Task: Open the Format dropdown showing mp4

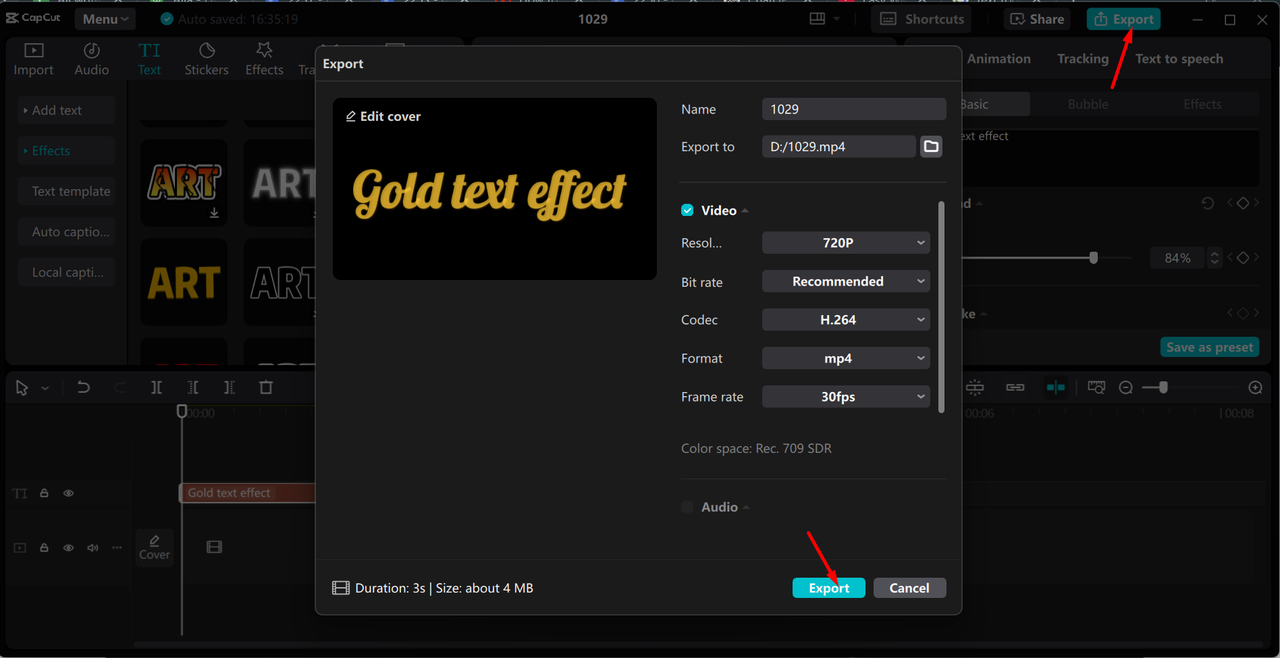Action: (846, 358)
